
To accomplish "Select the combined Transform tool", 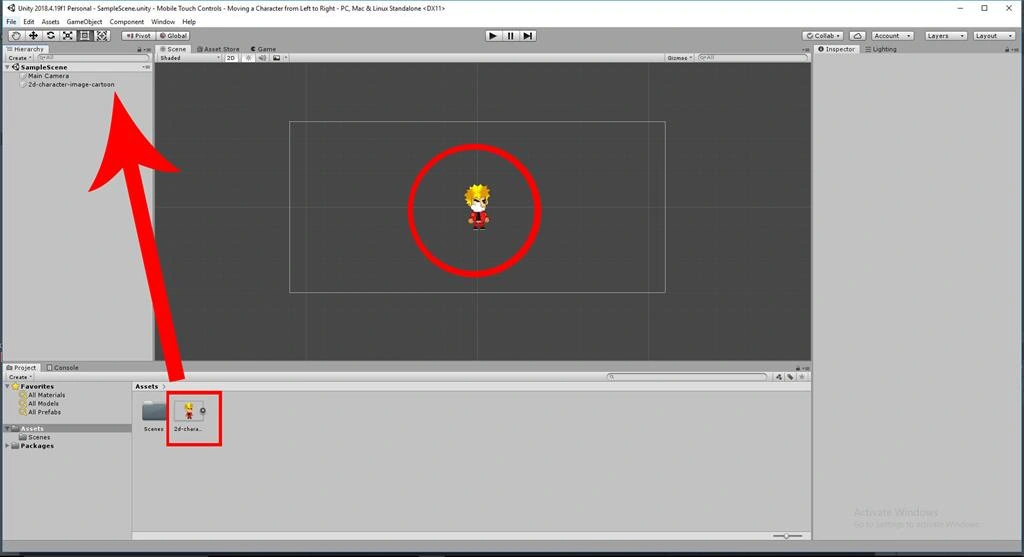I will [103, 36].
